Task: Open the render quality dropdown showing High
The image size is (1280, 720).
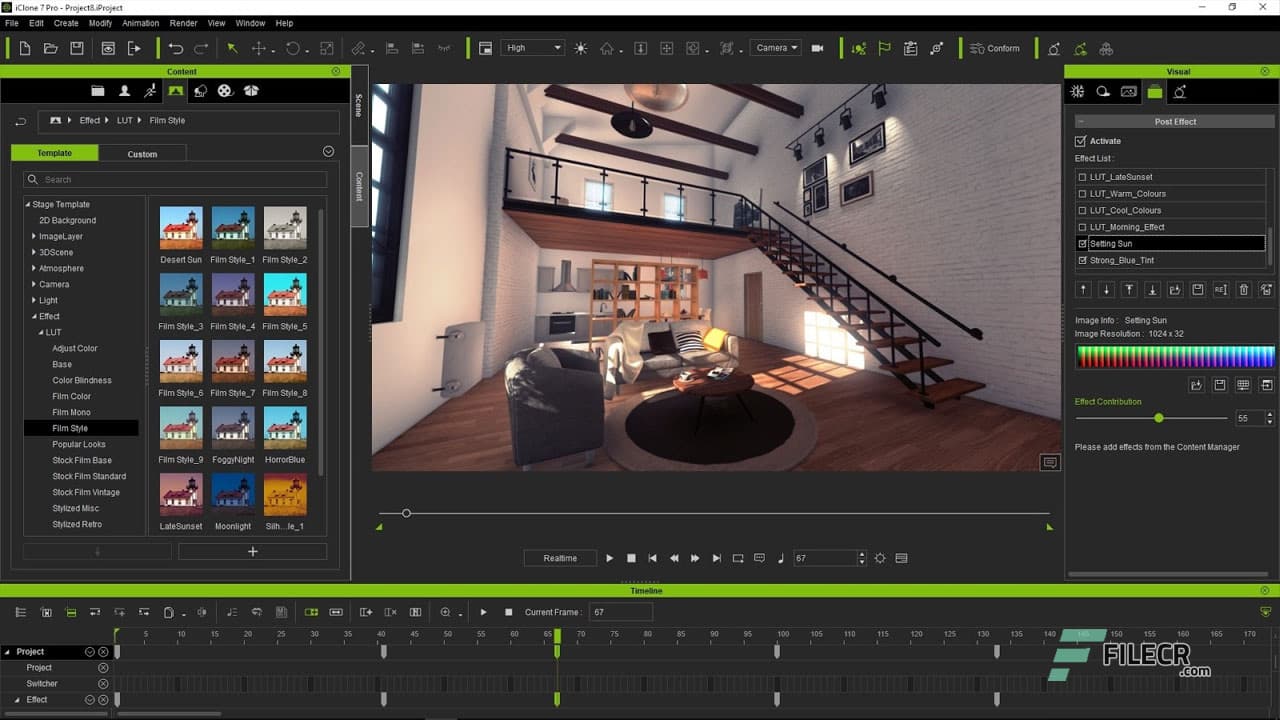Action: pos(532,47)
